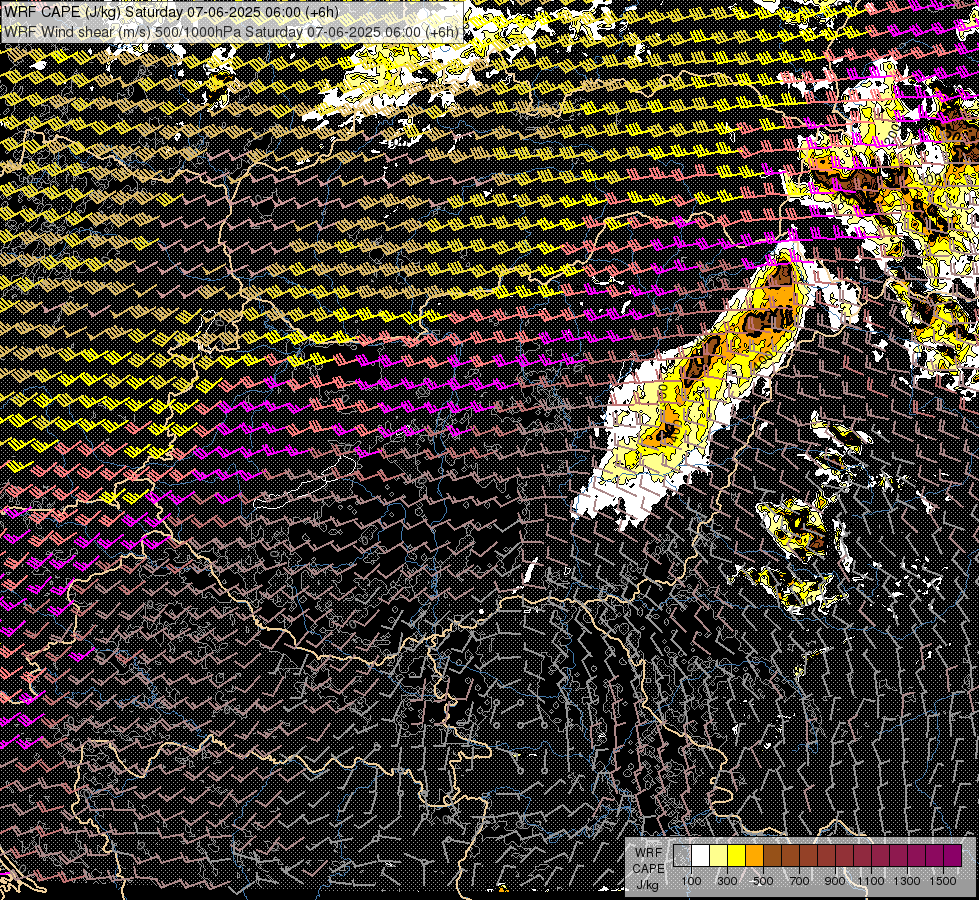Click the '100' legend tick label
Image resolution: width=979 pixels, height=900 pixels.
coord(691,881)
